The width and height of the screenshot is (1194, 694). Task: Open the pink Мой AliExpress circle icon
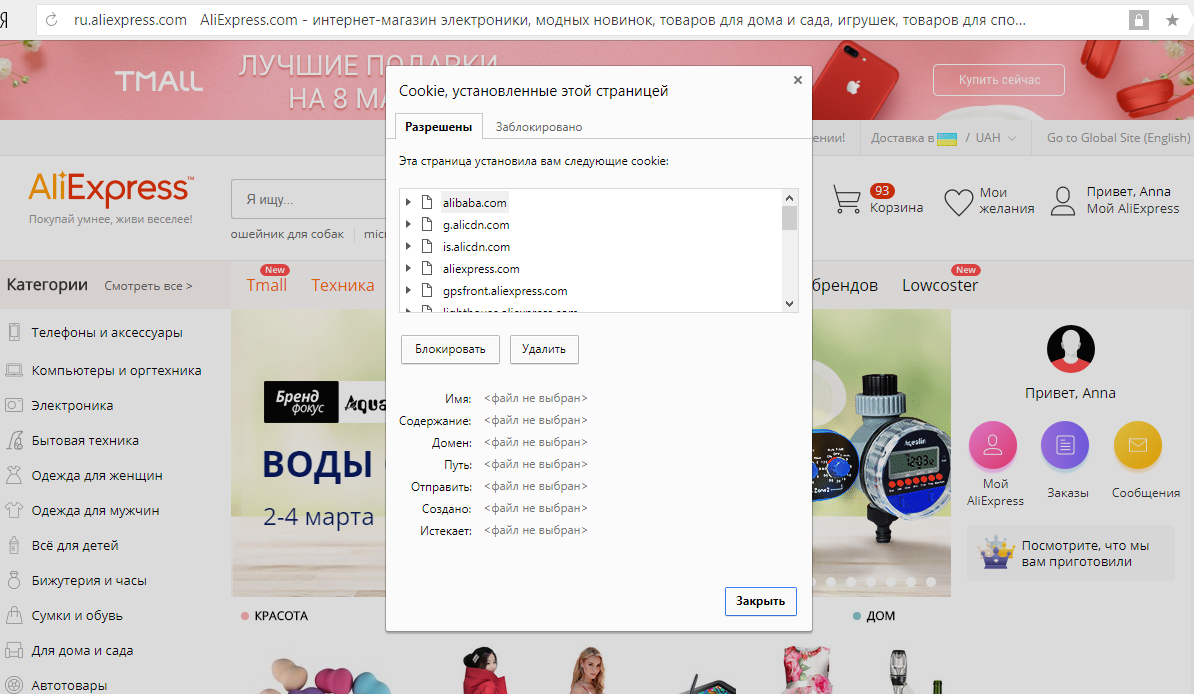click(993, 445)
